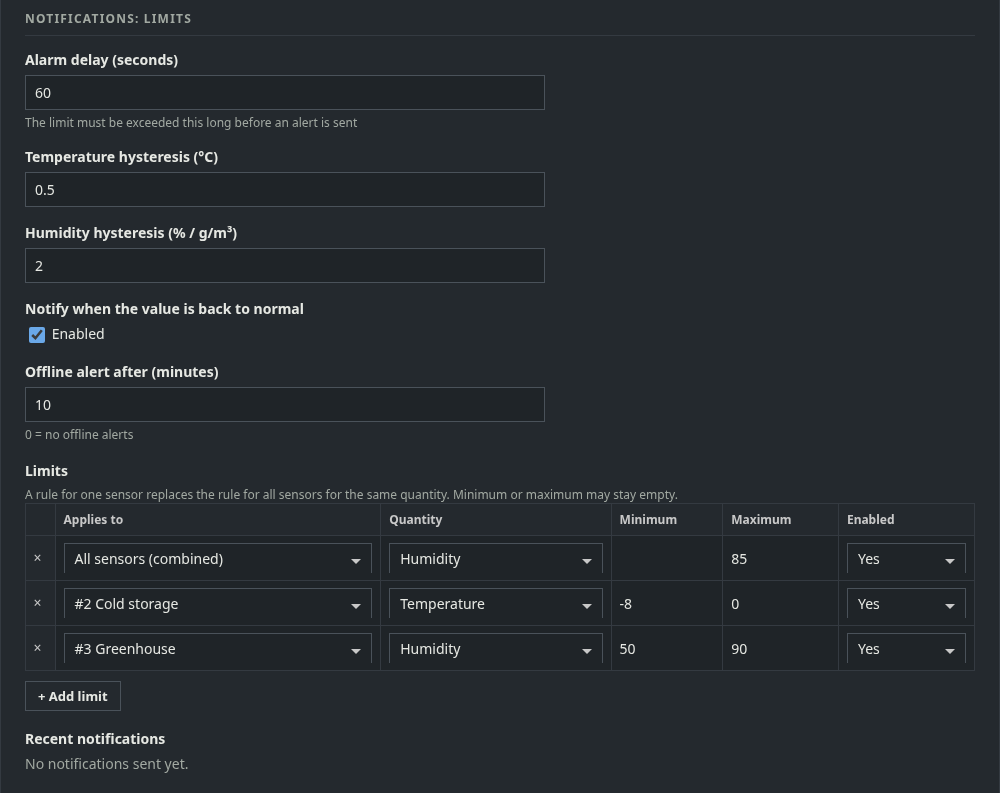Open the #3 Greenhouse sensor dropdown
The height and width of the screenshot is (793, 1000).
[x=217, y=649]
